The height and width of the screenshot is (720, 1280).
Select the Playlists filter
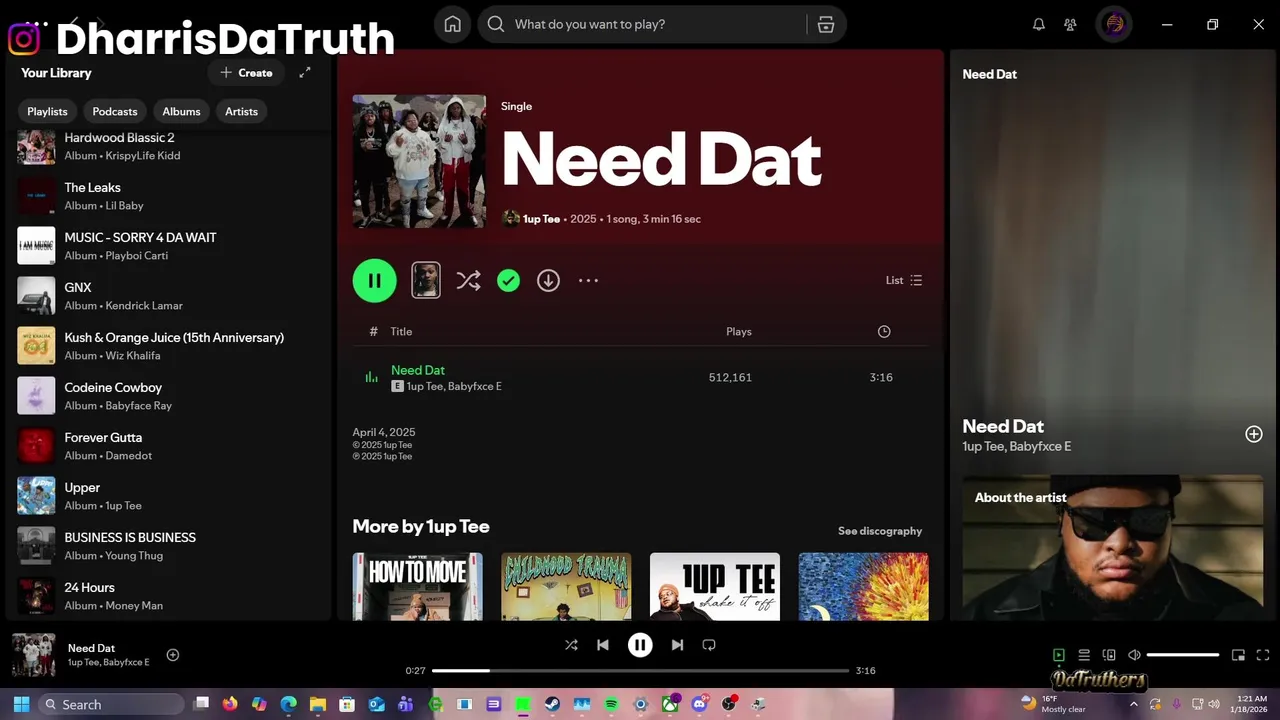click(47, 111)
